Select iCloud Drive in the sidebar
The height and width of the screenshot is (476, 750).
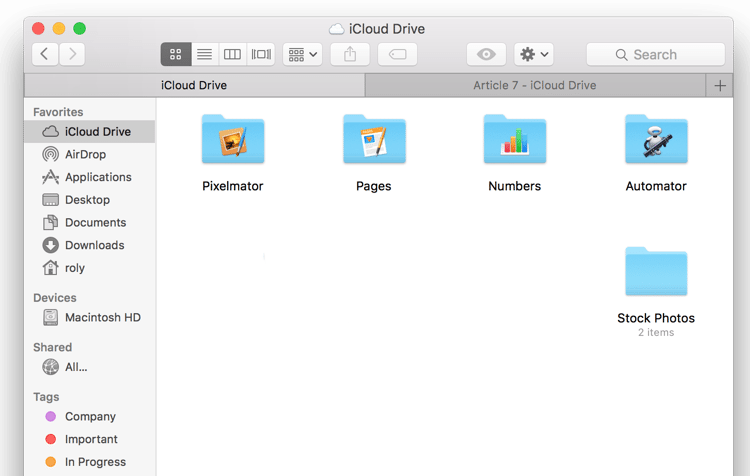89,132
